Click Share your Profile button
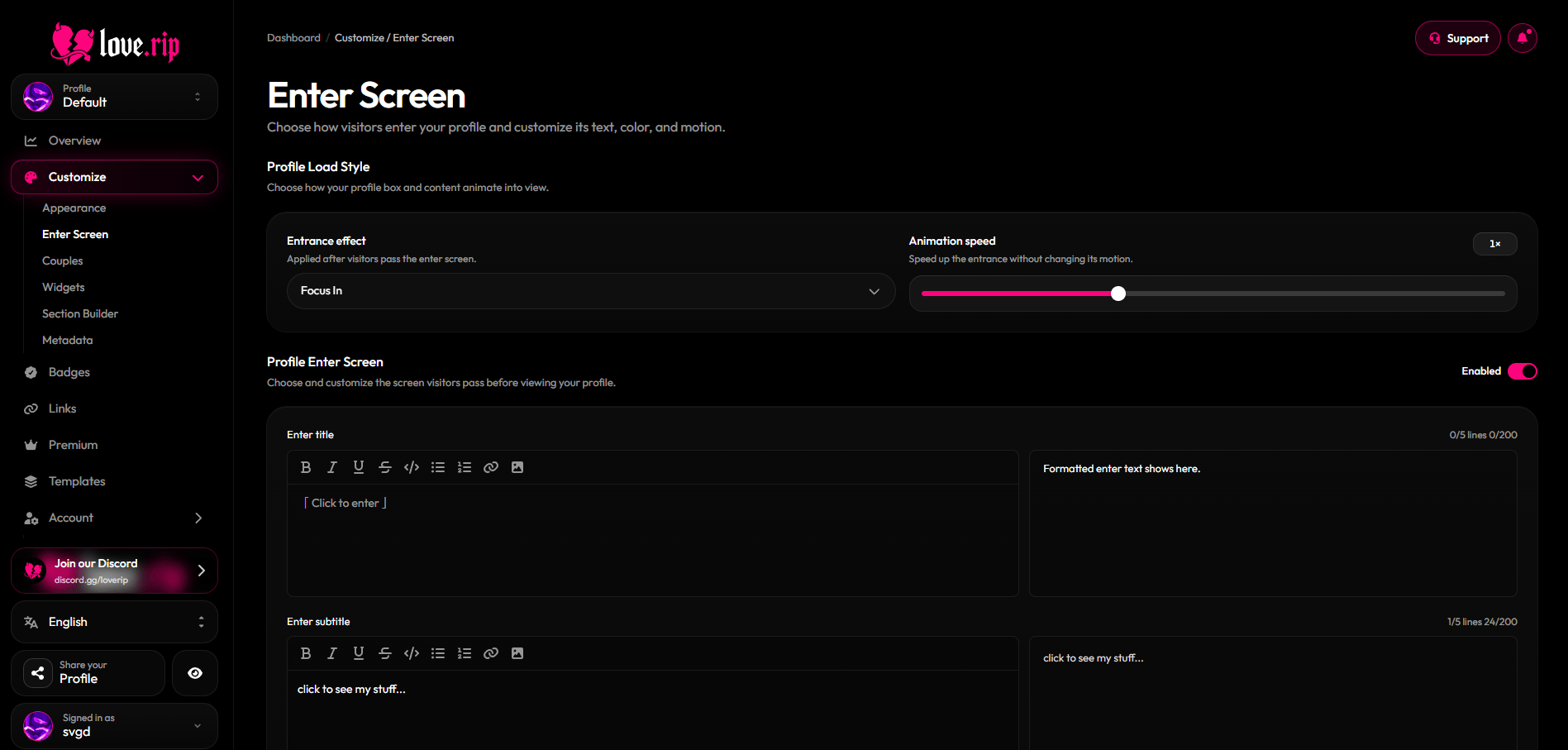The image size is (1568, 750). pyautogui.click(x=88, y=673)
